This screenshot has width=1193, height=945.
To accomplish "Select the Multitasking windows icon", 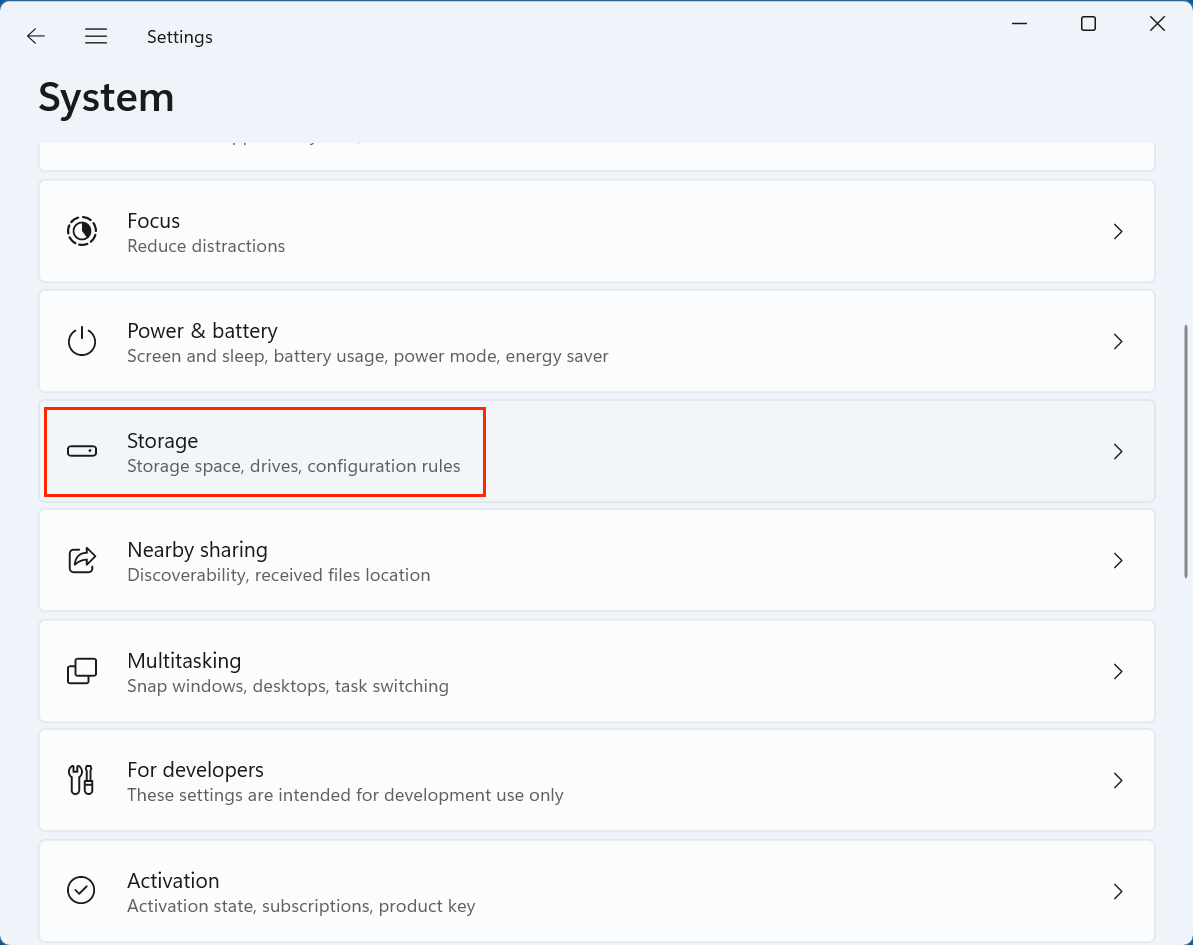I will click(x=82, y=671).
